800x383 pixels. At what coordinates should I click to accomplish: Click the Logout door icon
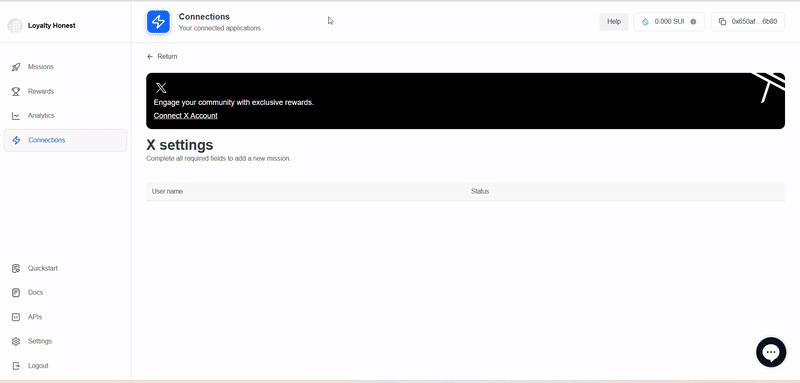click(x=16, y=366)
